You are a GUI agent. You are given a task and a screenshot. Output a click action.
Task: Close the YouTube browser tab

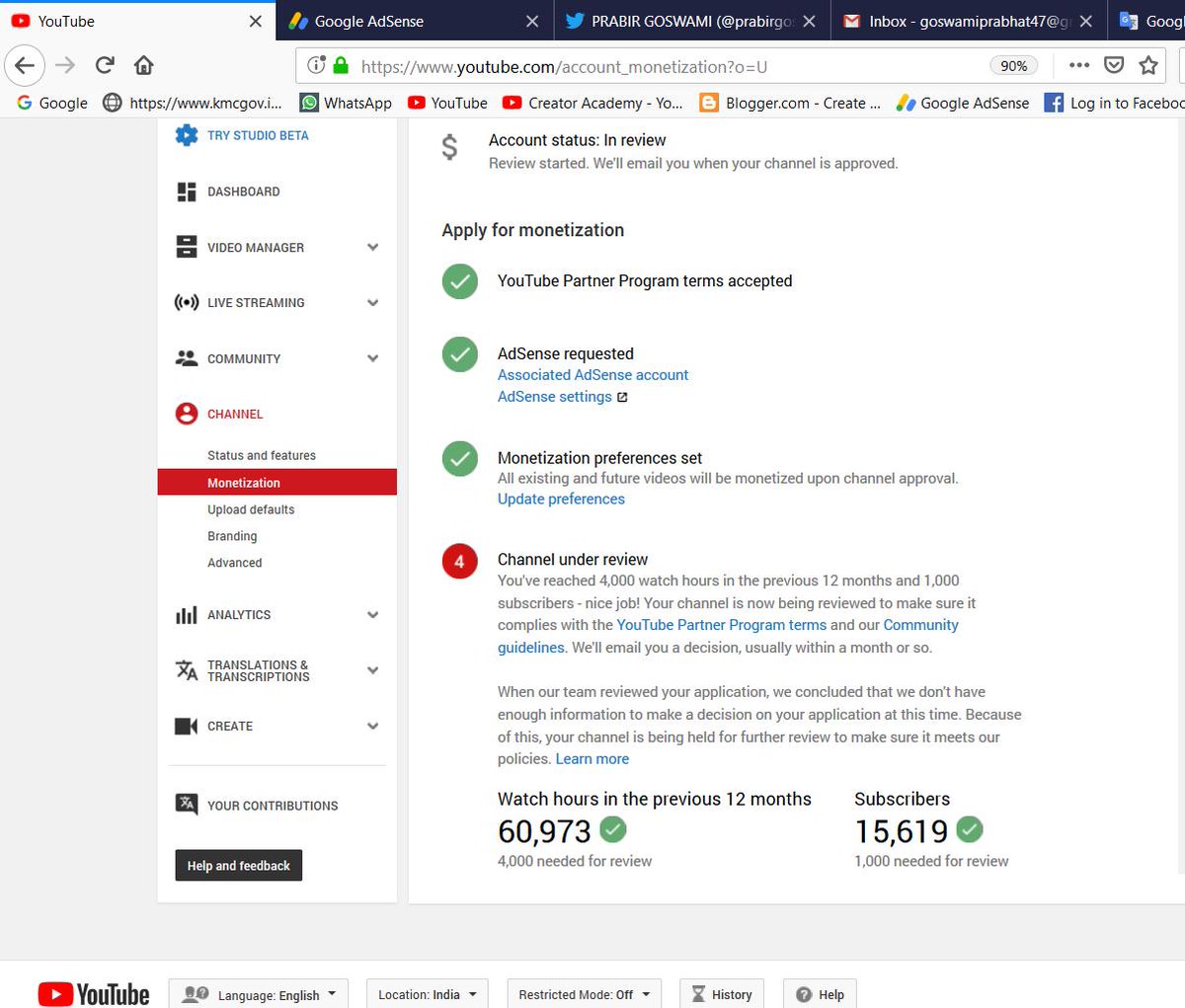pos(255,21)
